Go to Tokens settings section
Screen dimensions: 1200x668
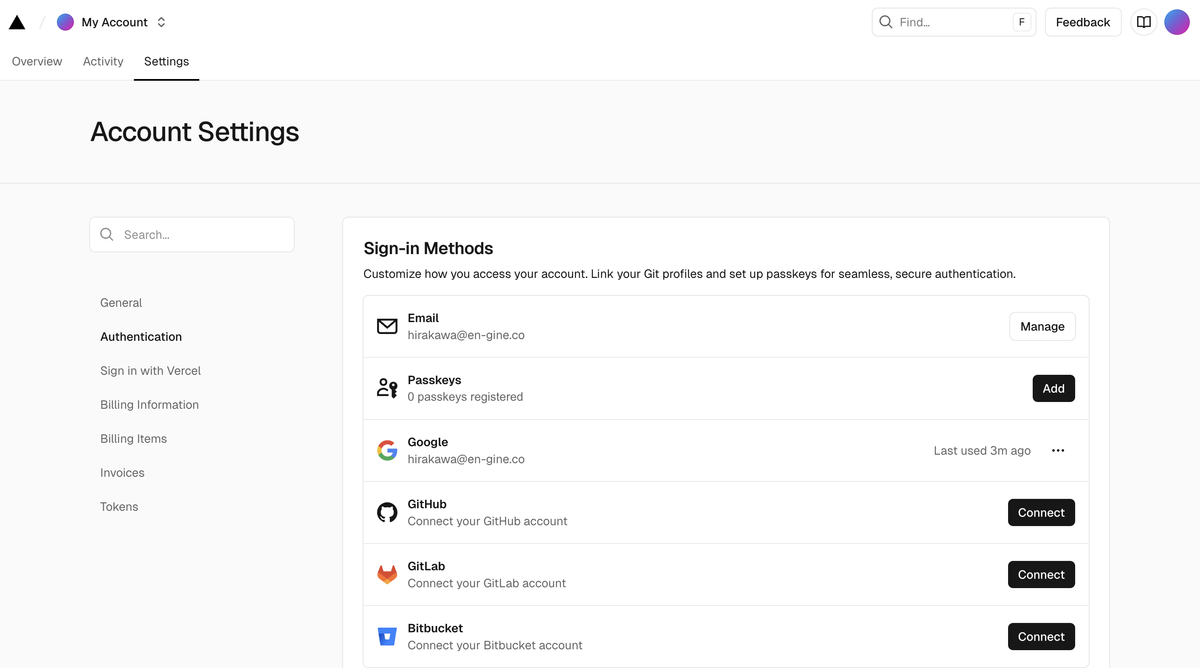click(x=119, y=507)
